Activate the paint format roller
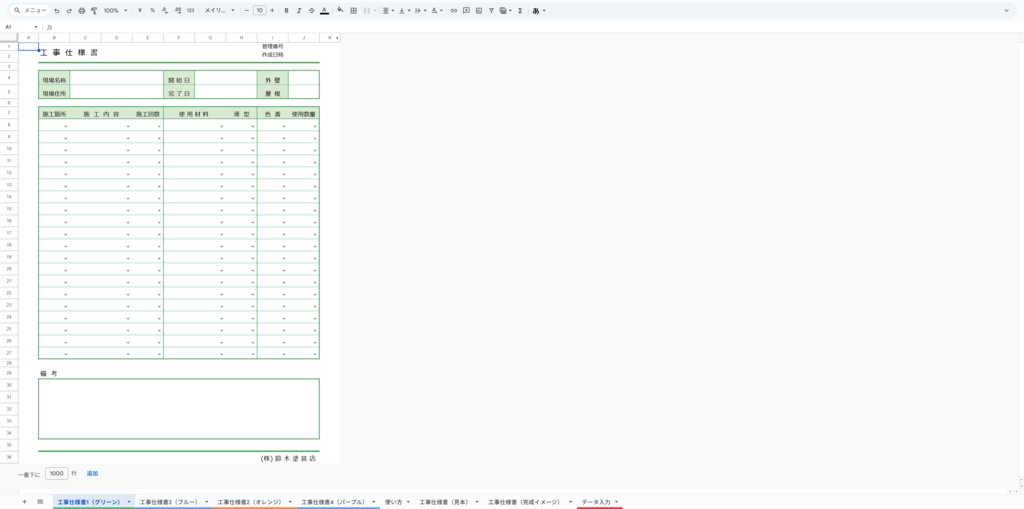The image size is (1024, 509). (x=94, y=10)
